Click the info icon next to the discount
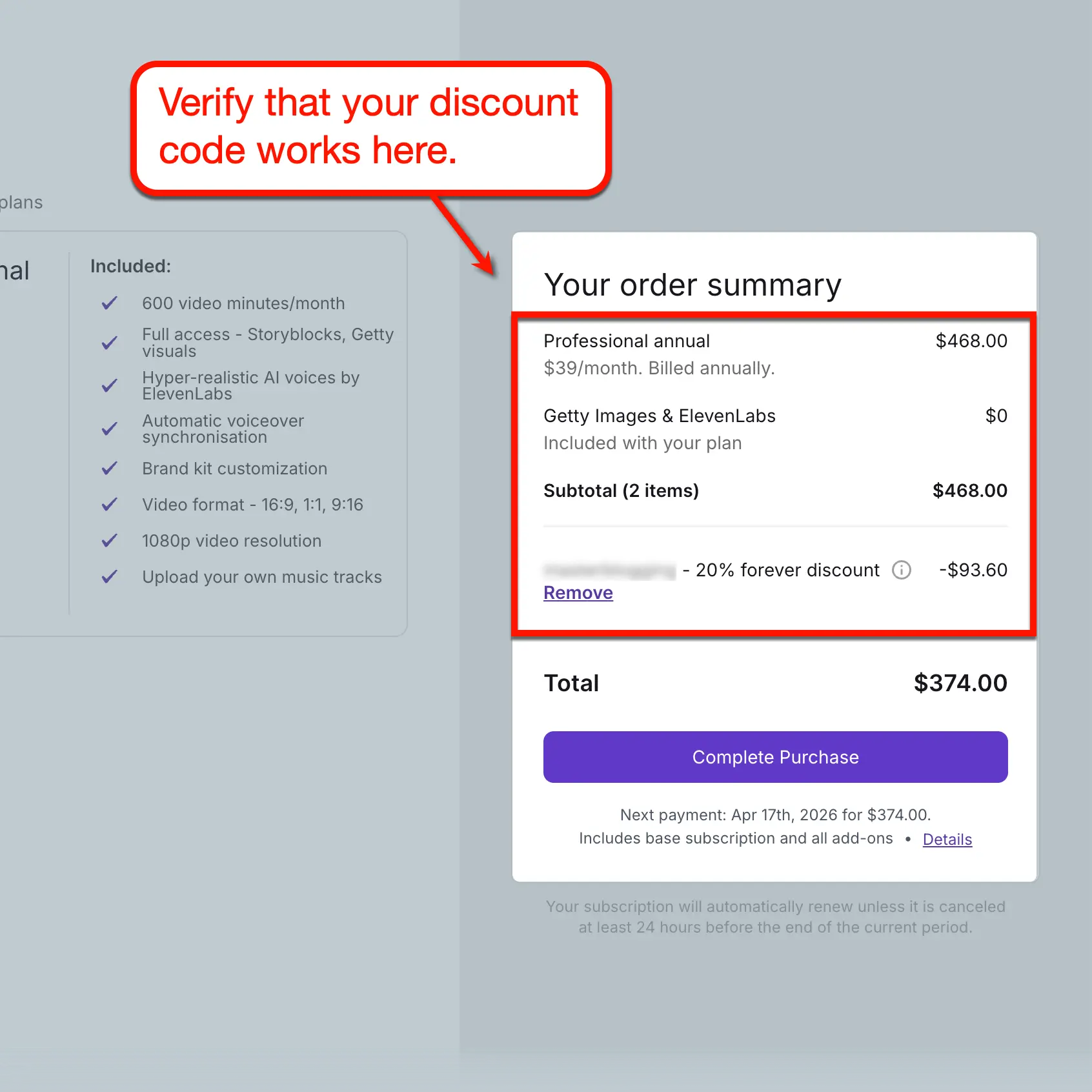 [902, 570]
